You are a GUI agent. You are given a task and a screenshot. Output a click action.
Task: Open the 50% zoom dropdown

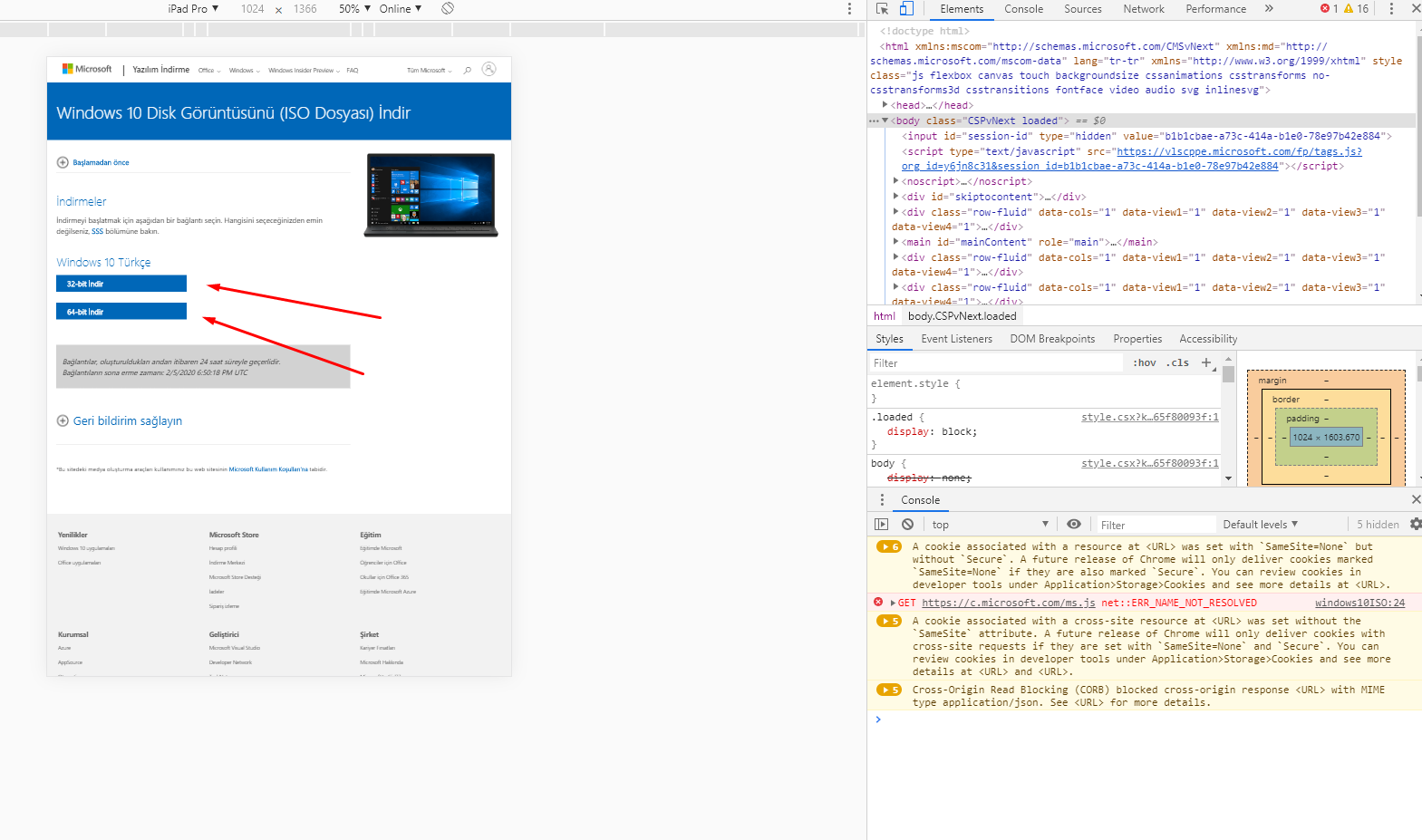pos(354,8)
